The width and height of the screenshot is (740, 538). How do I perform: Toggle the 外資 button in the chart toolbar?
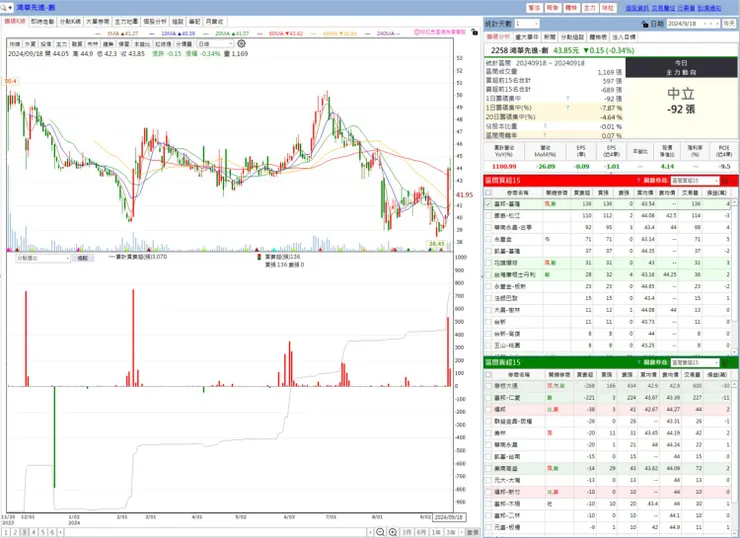tap(30, 44)
